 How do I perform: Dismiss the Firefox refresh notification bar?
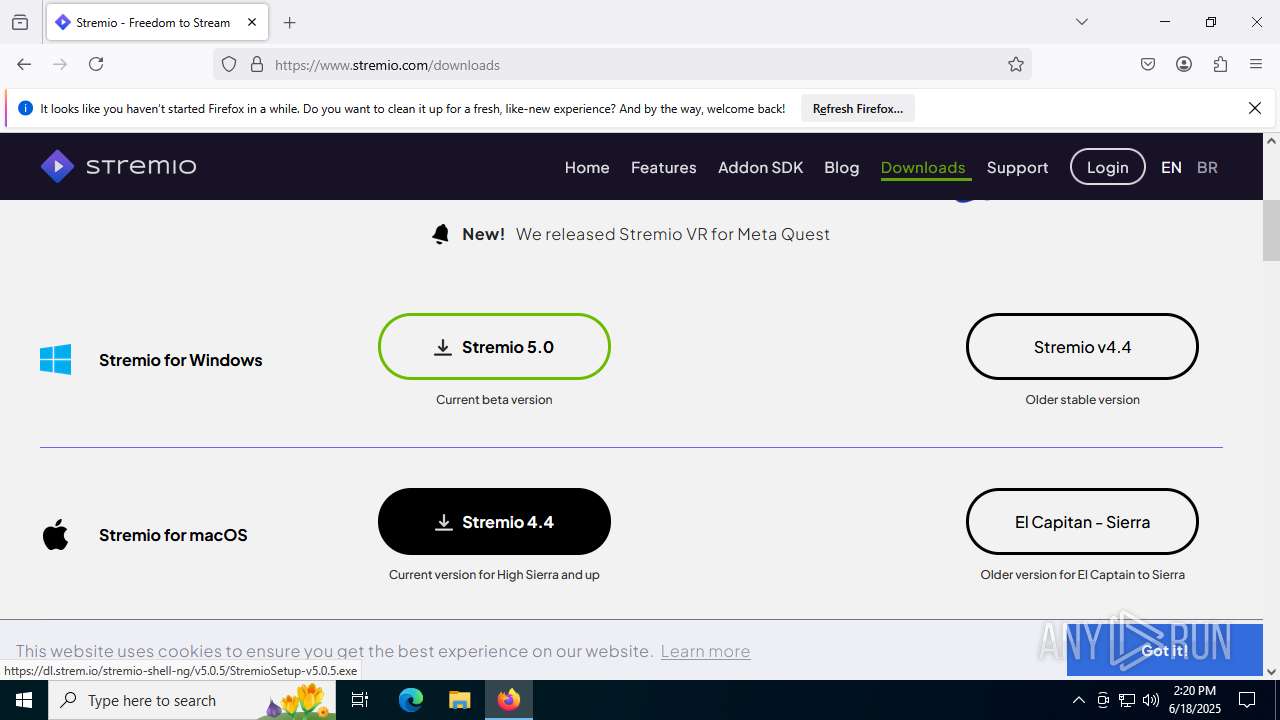click(1255, 108)
